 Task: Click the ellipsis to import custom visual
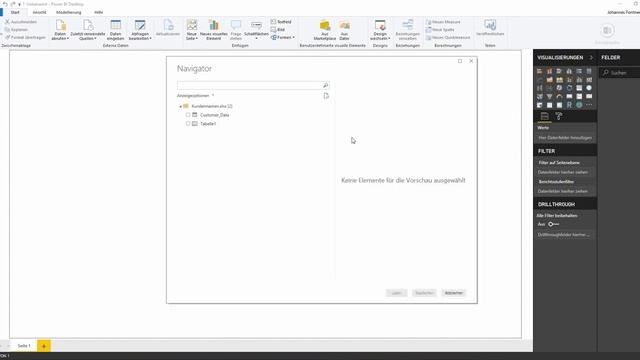(589, 105)
